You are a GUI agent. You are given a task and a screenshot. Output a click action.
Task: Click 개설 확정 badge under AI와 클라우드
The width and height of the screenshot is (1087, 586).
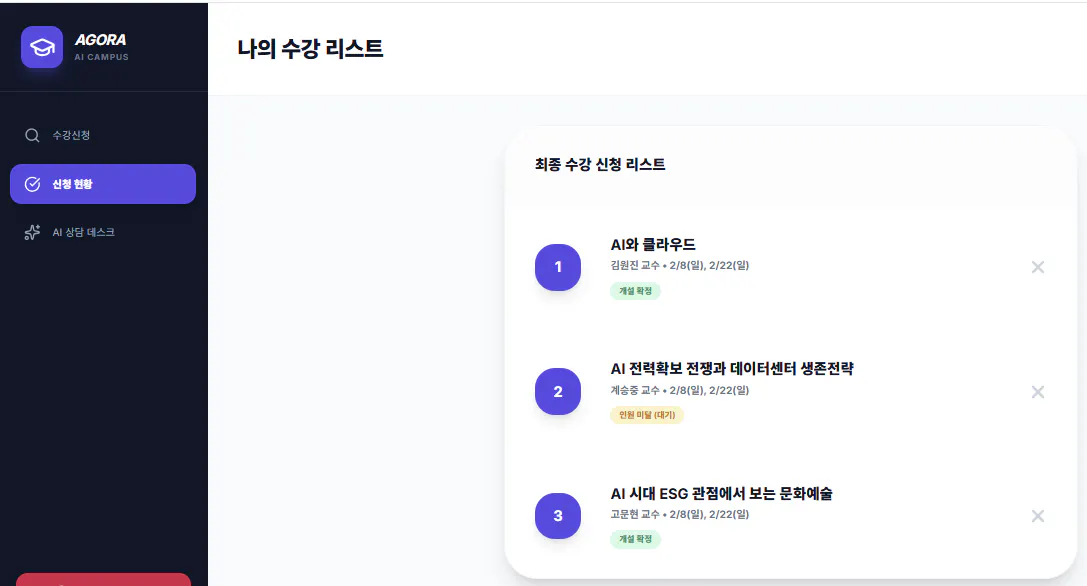click(635, 291)
